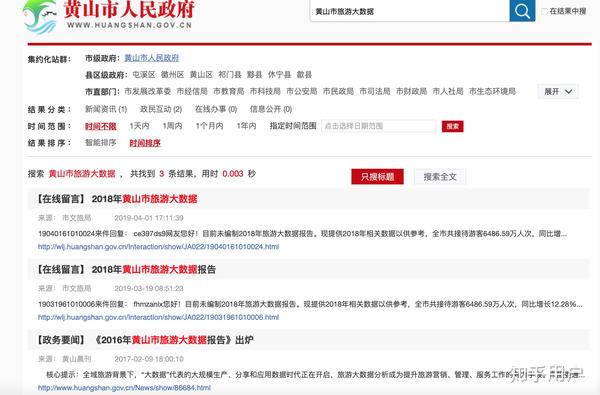Click snippet beginning 核心提示

point(314,375)
